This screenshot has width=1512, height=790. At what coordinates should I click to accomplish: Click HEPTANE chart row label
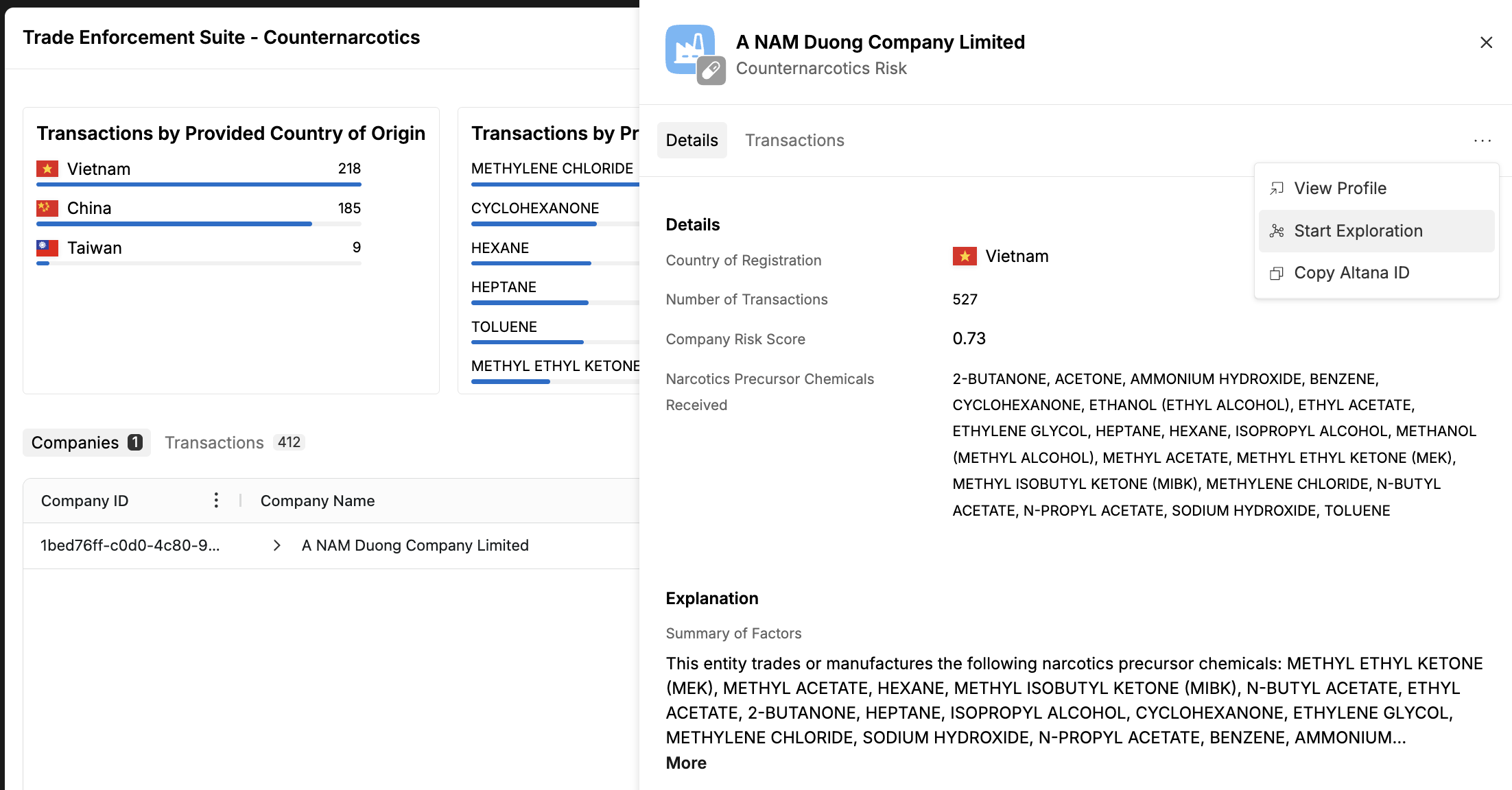tap(504, 287)
